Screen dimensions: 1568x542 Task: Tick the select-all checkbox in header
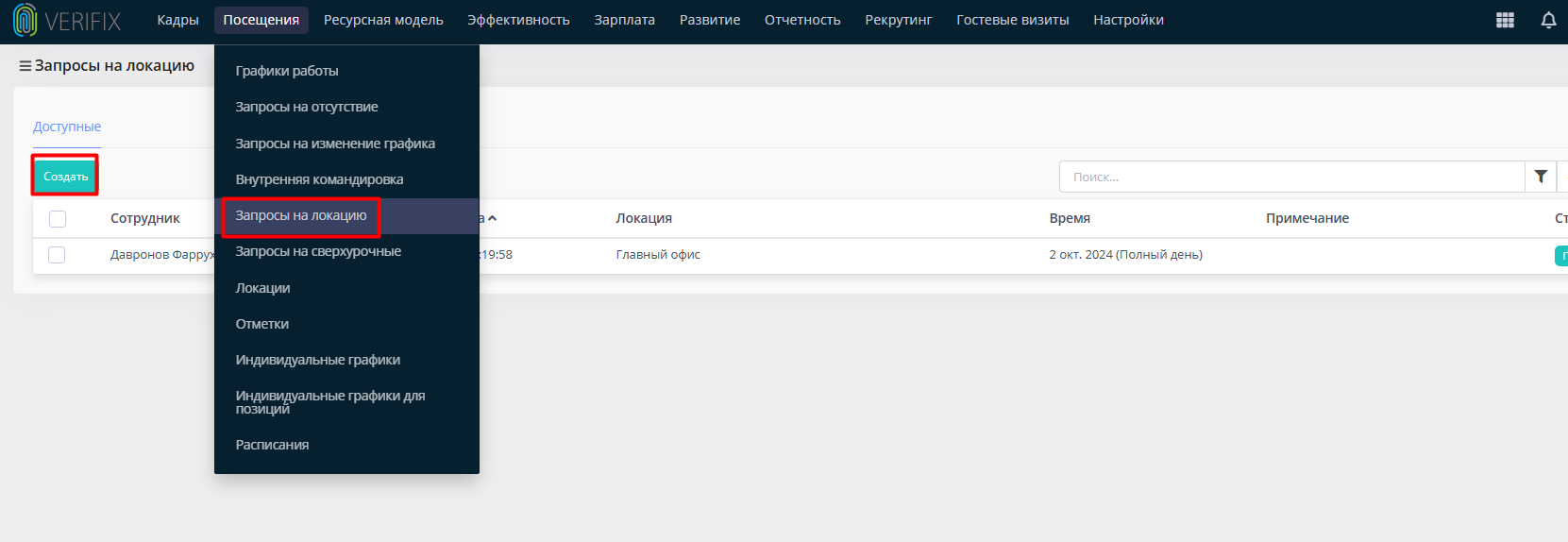(x=58, y=219)
